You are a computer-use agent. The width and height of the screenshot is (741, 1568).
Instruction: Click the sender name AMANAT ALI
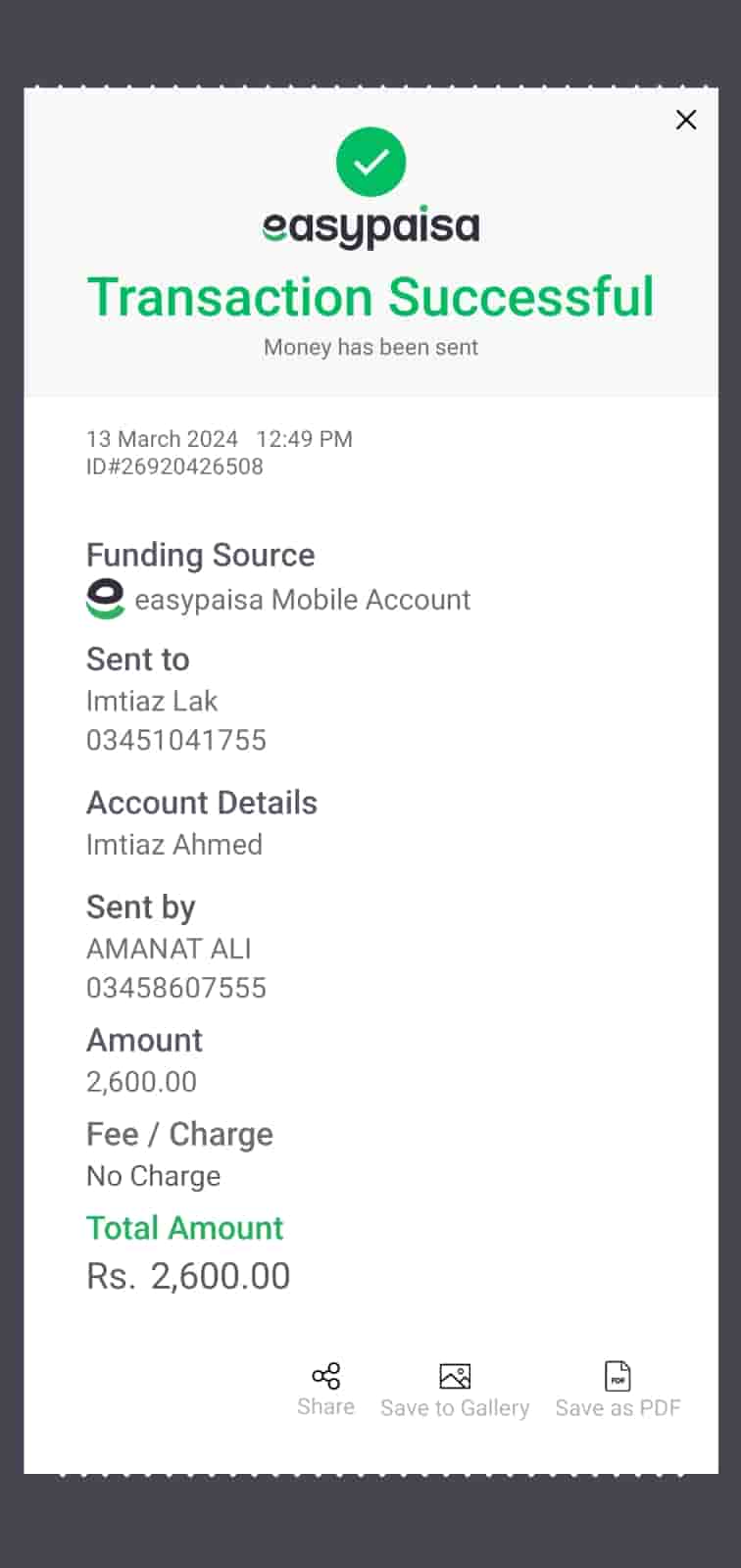pyautogui.click(x=169, y=949)
